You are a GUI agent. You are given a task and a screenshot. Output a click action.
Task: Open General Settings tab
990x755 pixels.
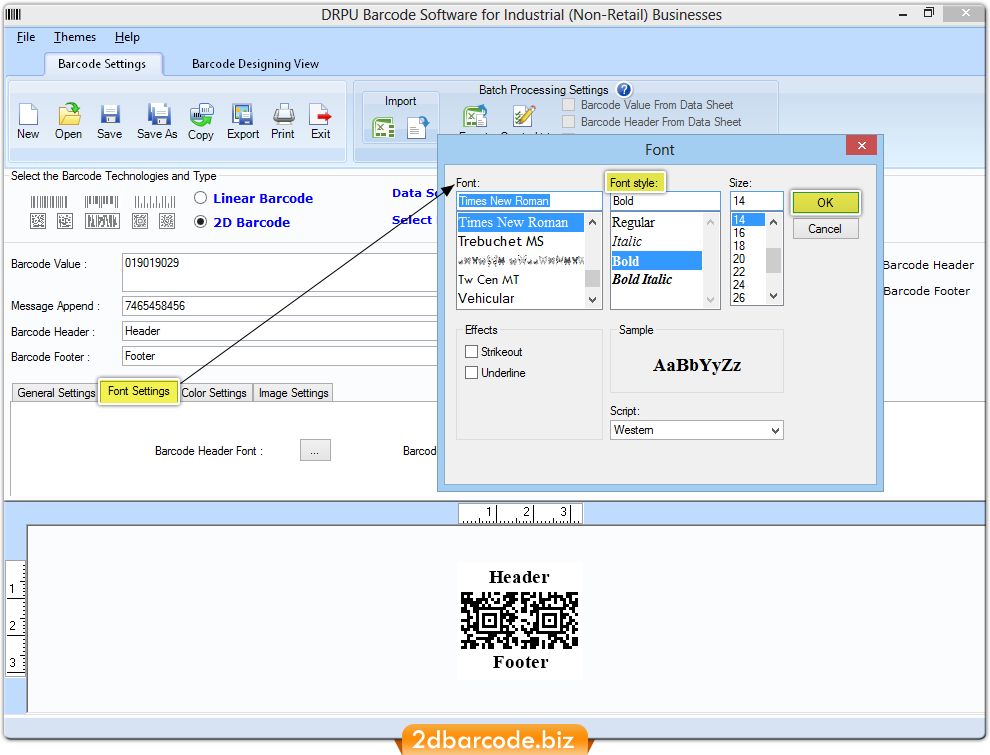point(56,393)
